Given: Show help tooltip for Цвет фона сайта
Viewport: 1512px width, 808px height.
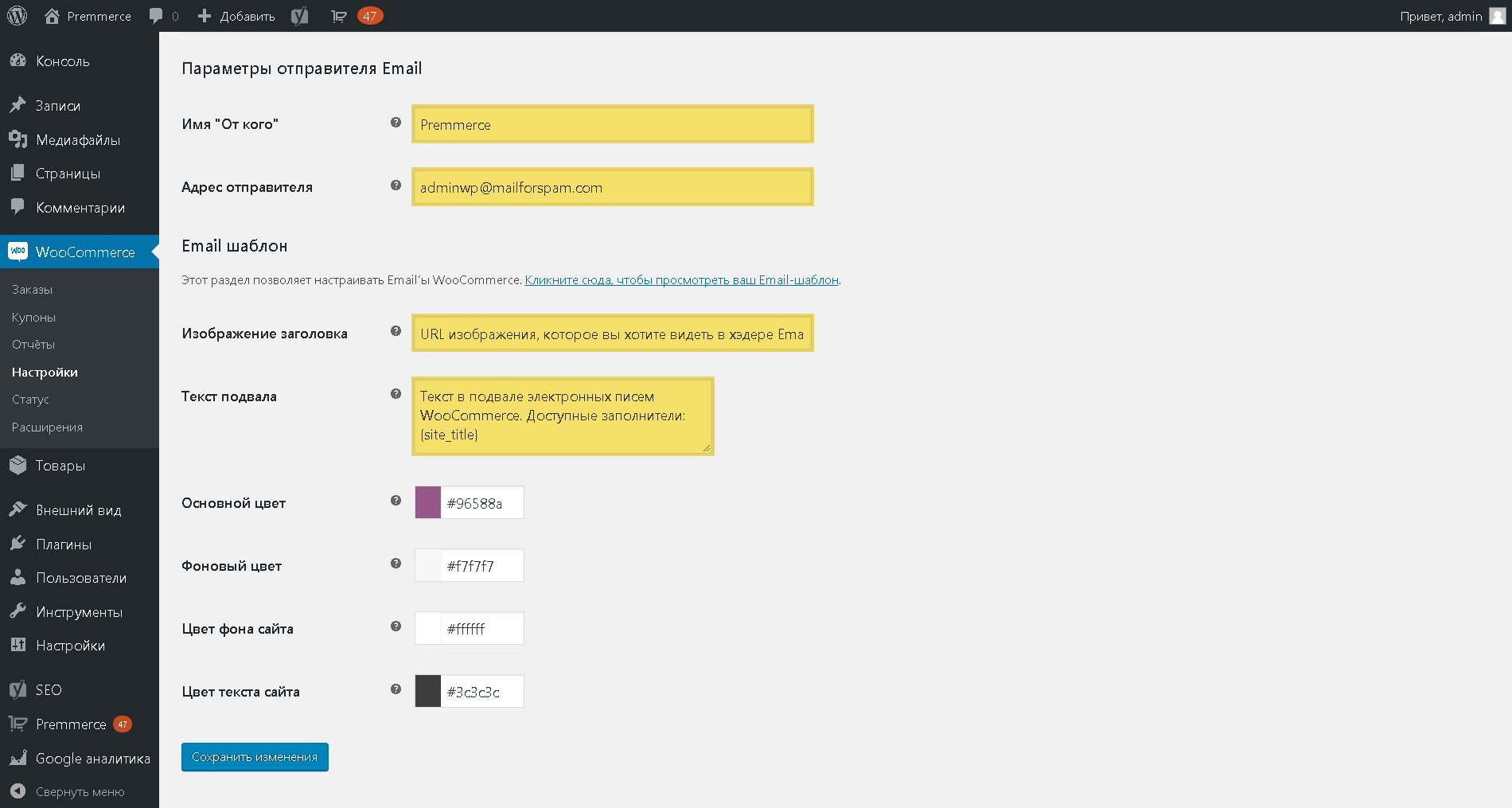Looking at the screenshot, I should 396,626.
